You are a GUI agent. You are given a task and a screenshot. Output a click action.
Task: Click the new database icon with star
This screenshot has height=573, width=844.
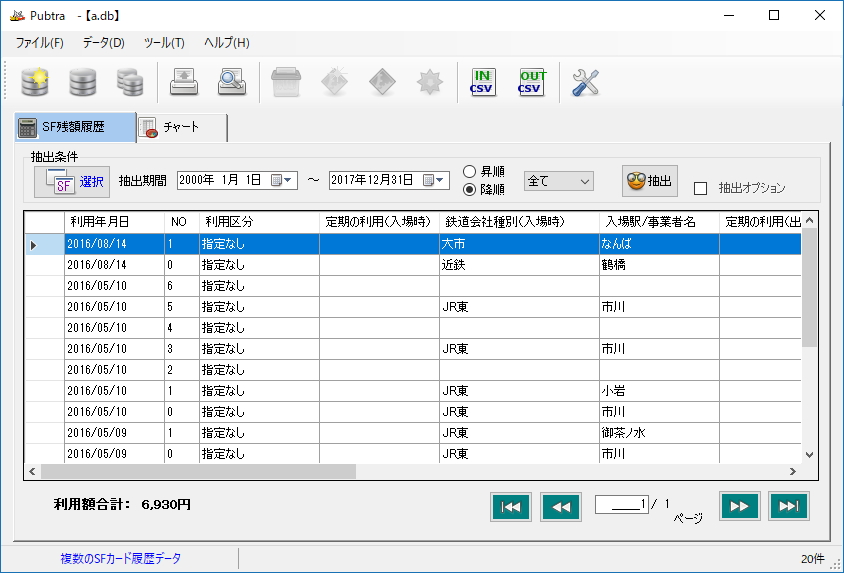(35, 82)
